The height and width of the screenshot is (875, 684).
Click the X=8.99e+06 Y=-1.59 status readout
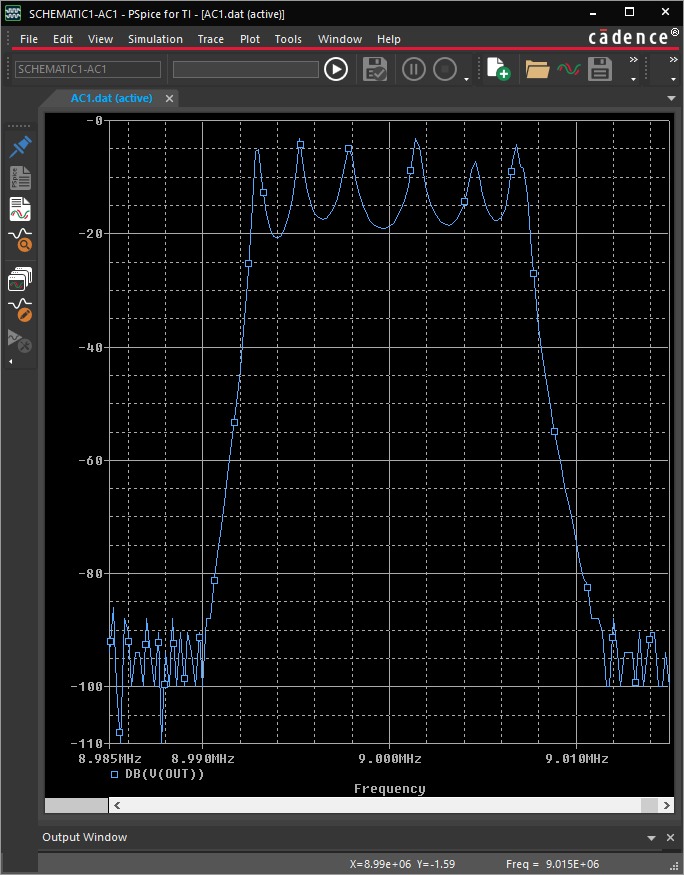(x=402, y=864)
